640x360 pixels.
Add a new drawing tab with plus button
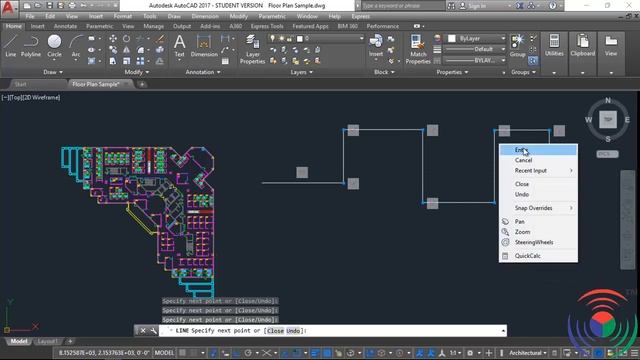click(142, 84)
